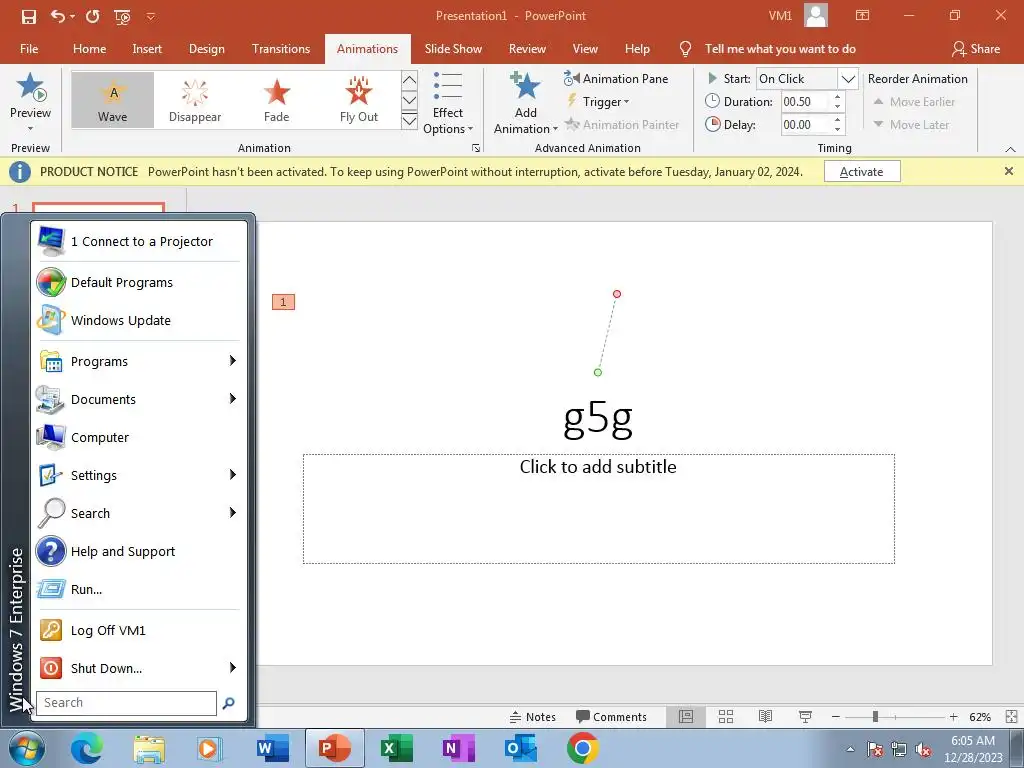Increase the Duration value with up arrow
Screen dimensions: 1024x768
click(x=838, y=97)
